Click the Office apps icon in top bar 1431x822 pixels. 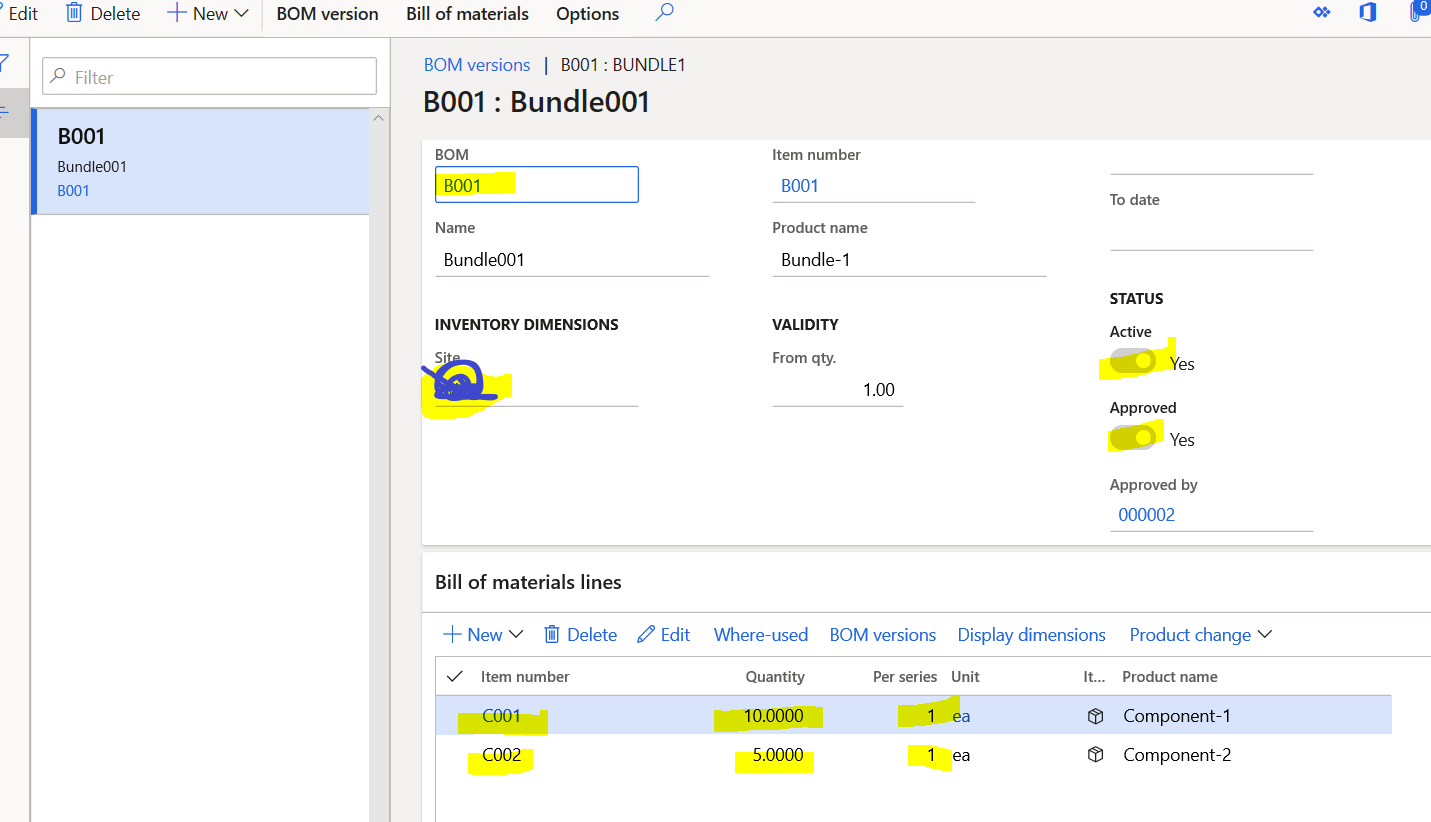tap(1367, 12)
